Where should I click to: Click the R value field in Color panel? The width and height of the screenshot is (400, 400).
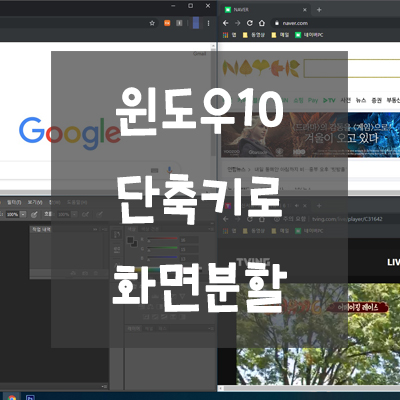click(x=189, y=240)
